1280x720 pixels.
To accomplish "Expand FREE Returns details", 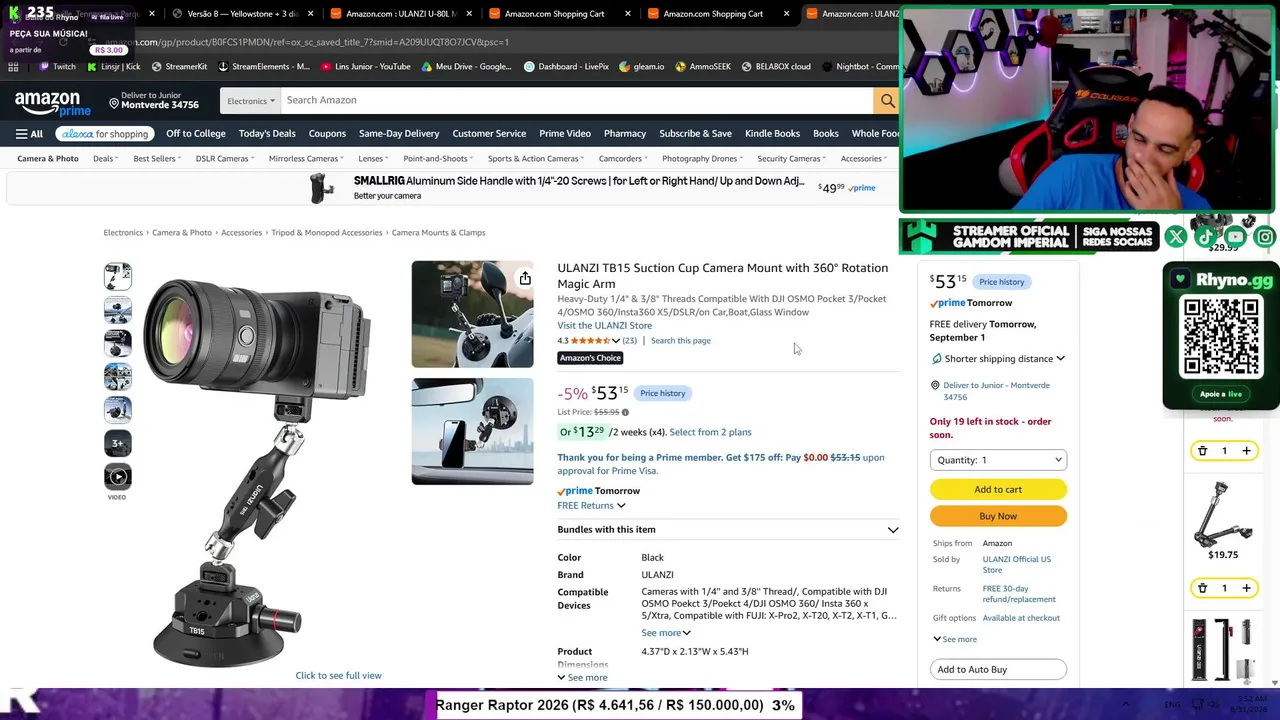I will 591,506.
